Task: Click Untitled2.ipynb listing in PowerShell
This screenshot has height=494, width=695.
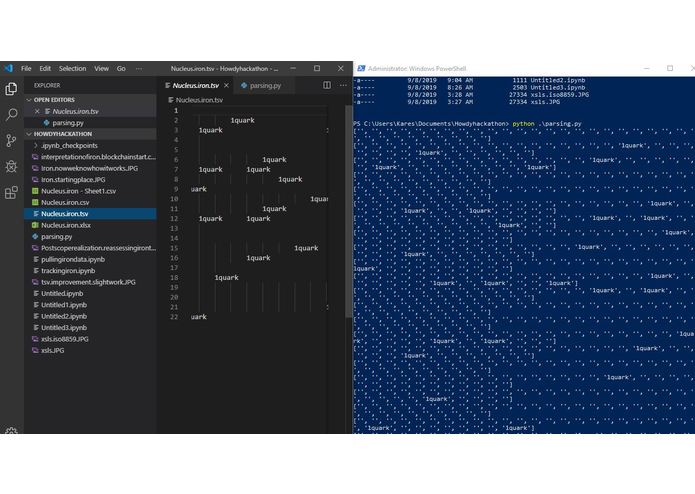Action: coord(558,80)
